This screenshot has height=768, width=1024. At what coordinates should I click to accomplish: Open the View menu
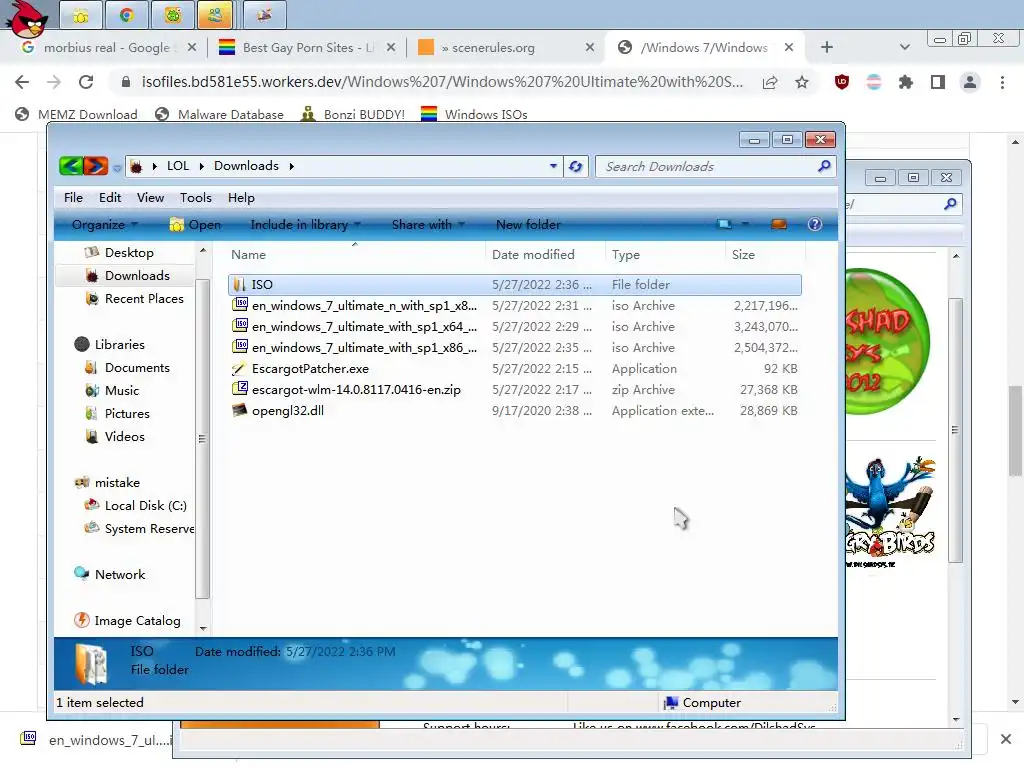(150, 198)
